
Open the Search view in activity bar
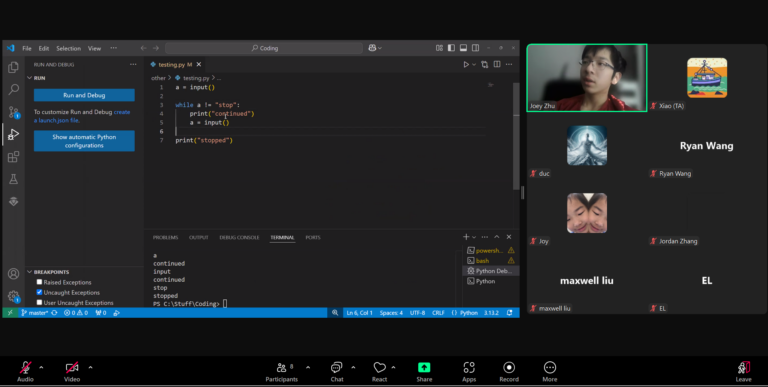tap(13, 90)
